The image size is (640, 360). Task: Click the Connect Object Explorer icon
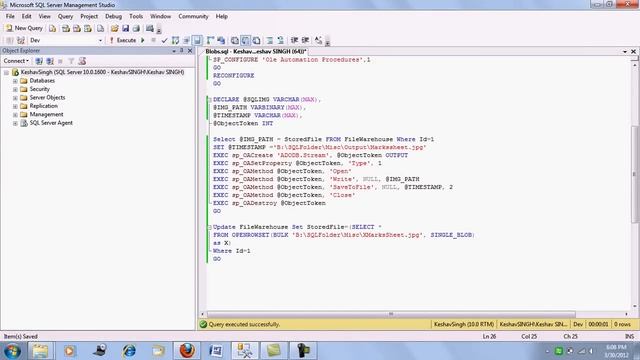click(x=39, y=61)
